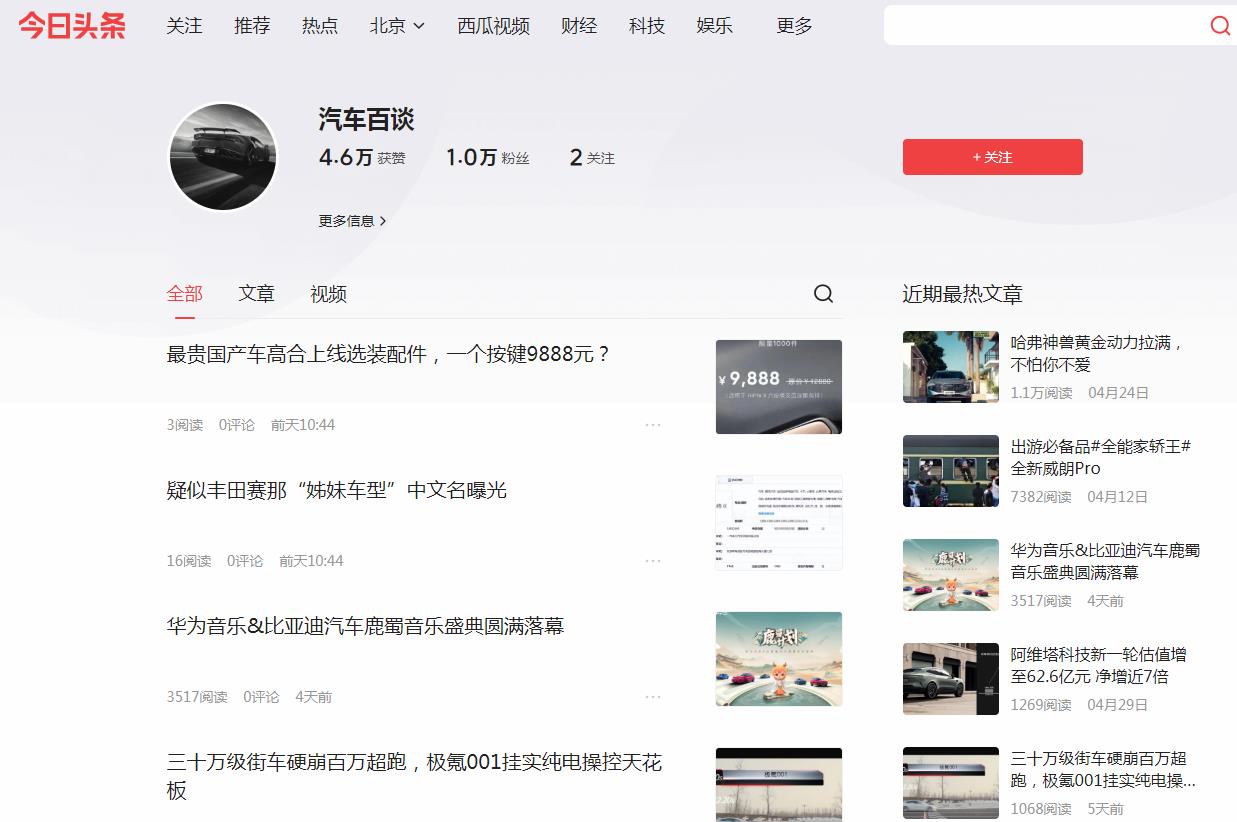Click the 3阅读 read count
The image size is (1237, 822).
click(185, 425)
